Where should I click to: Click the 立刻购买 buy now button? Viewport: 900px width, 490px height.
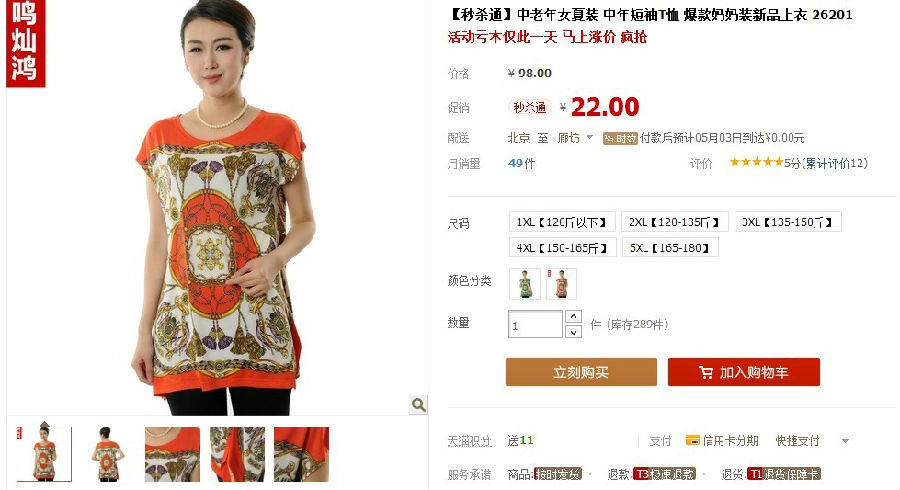coord(581,372)
